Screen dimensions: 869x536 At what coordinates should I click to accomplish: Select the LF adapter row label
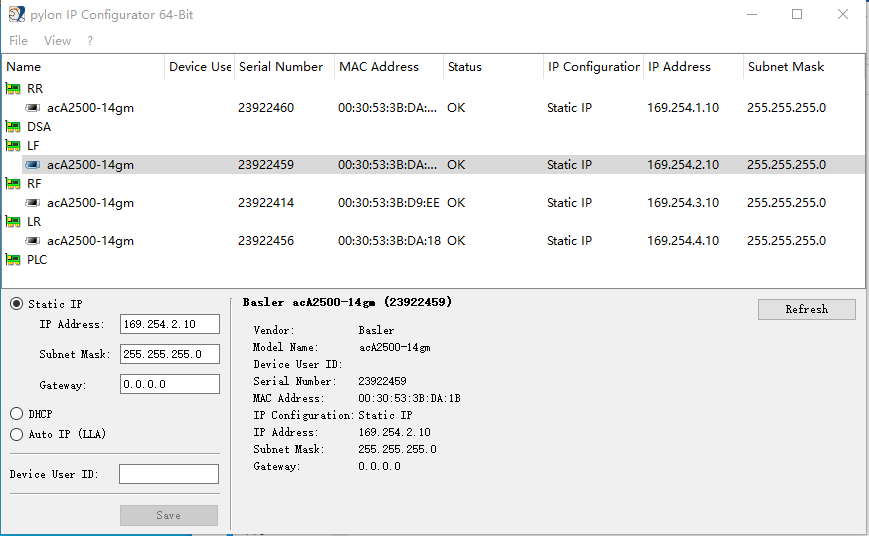click(33, 146)
